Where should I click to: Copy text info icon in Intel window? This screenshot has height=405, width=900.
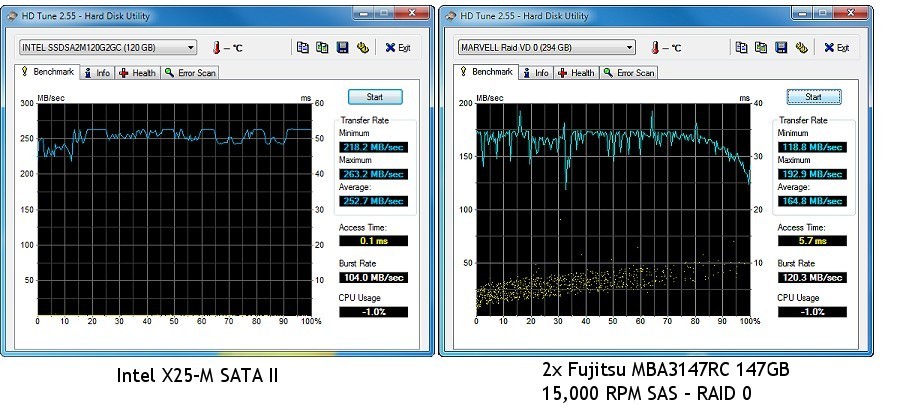point(302,48)
